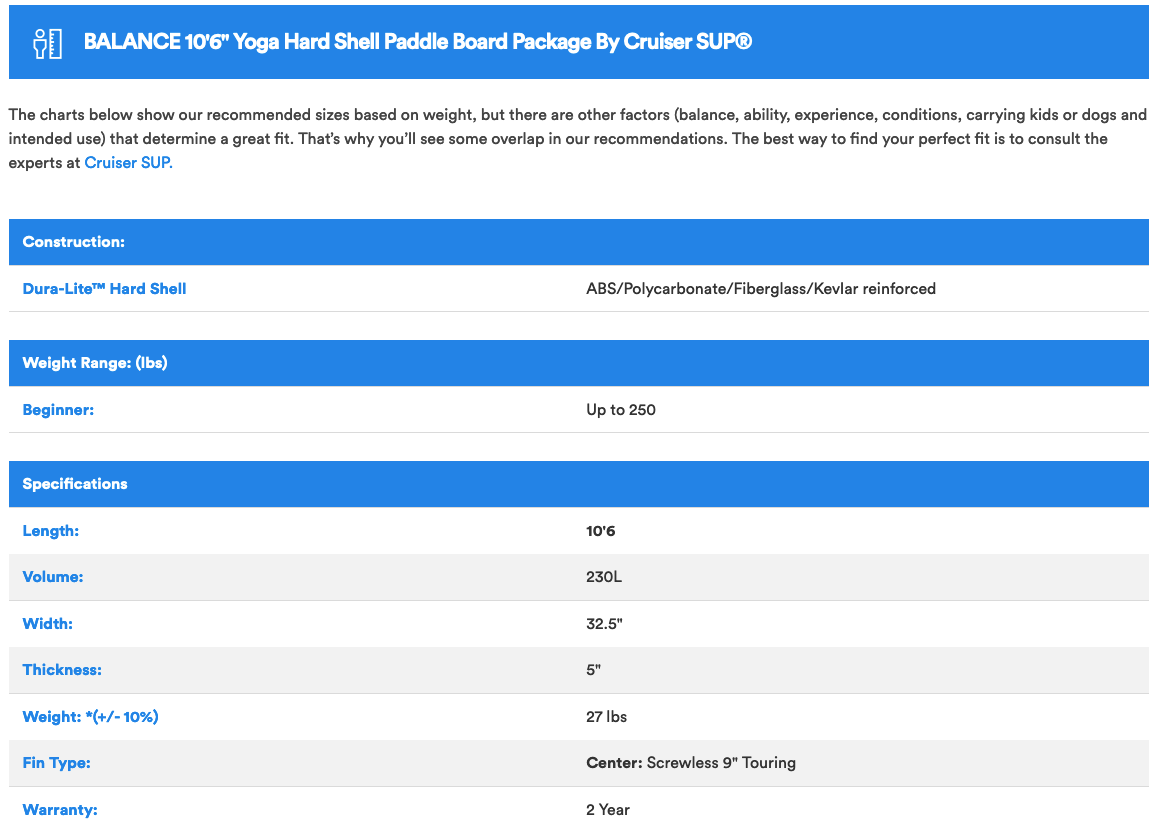Viewport: 1158px width, 823px height.
Task: Select the Dura-Lite Hard Shell label
Action: click(104, 289)
